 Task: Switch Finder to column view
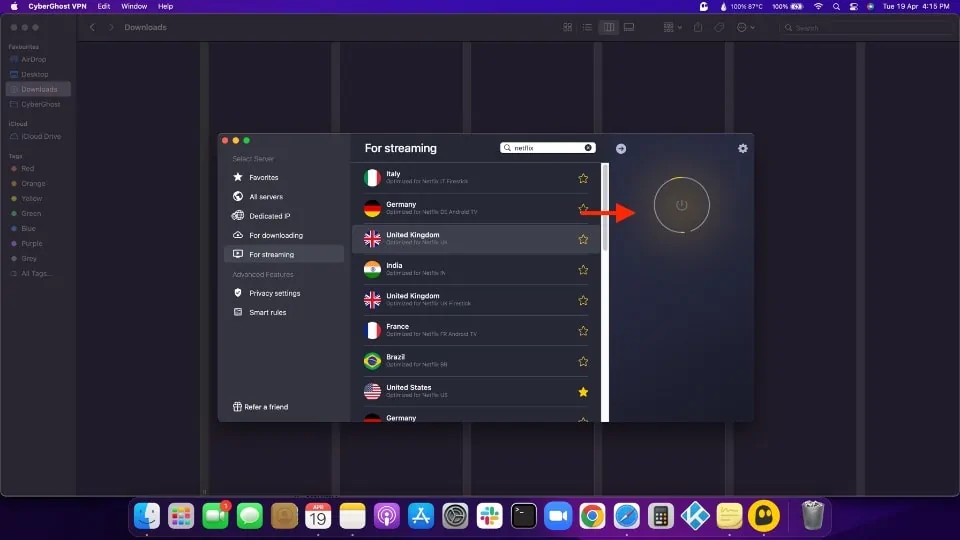609,27
